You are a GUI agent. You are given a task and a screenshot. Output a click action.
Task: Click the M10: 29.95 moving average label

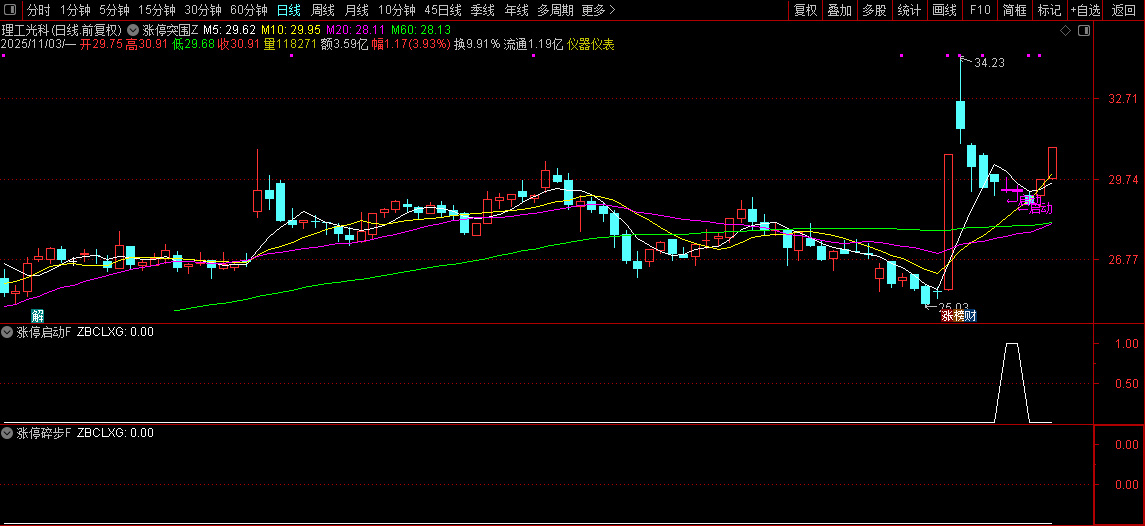[291, 30]
